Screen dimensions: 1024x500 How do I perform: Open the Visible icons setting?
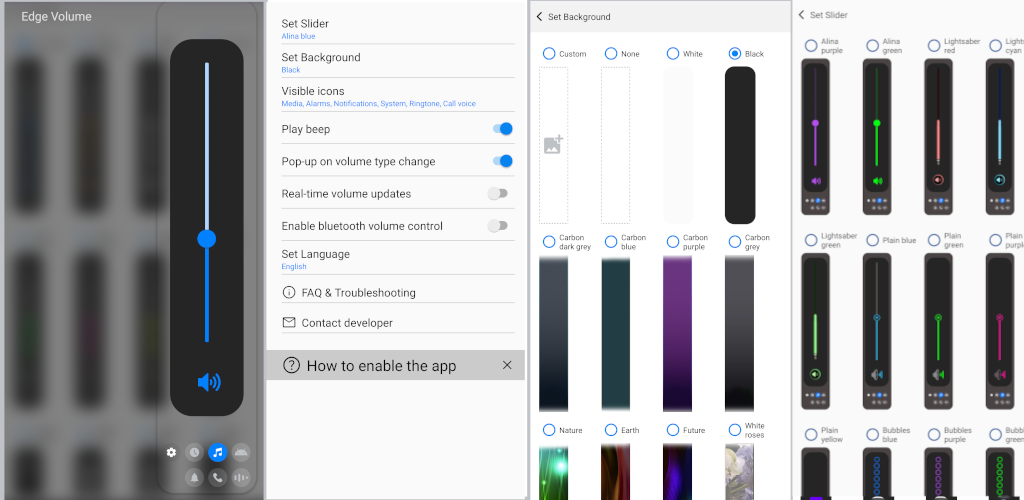[x=398, y=96]
